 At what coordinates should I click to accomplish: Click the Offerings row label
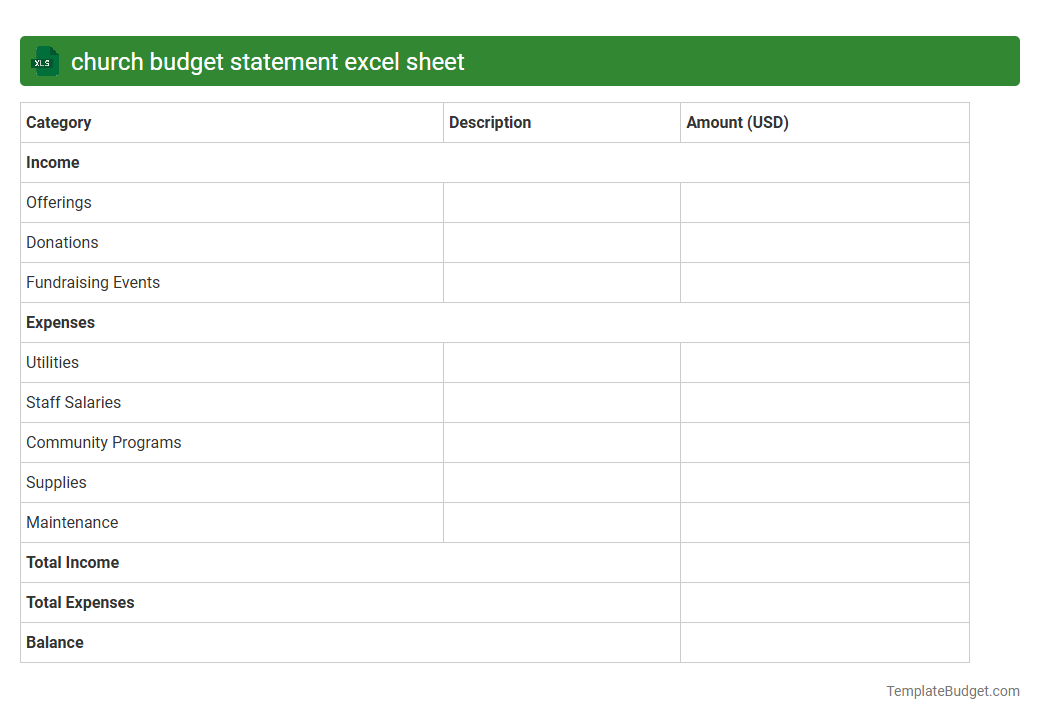pos(58,202)
